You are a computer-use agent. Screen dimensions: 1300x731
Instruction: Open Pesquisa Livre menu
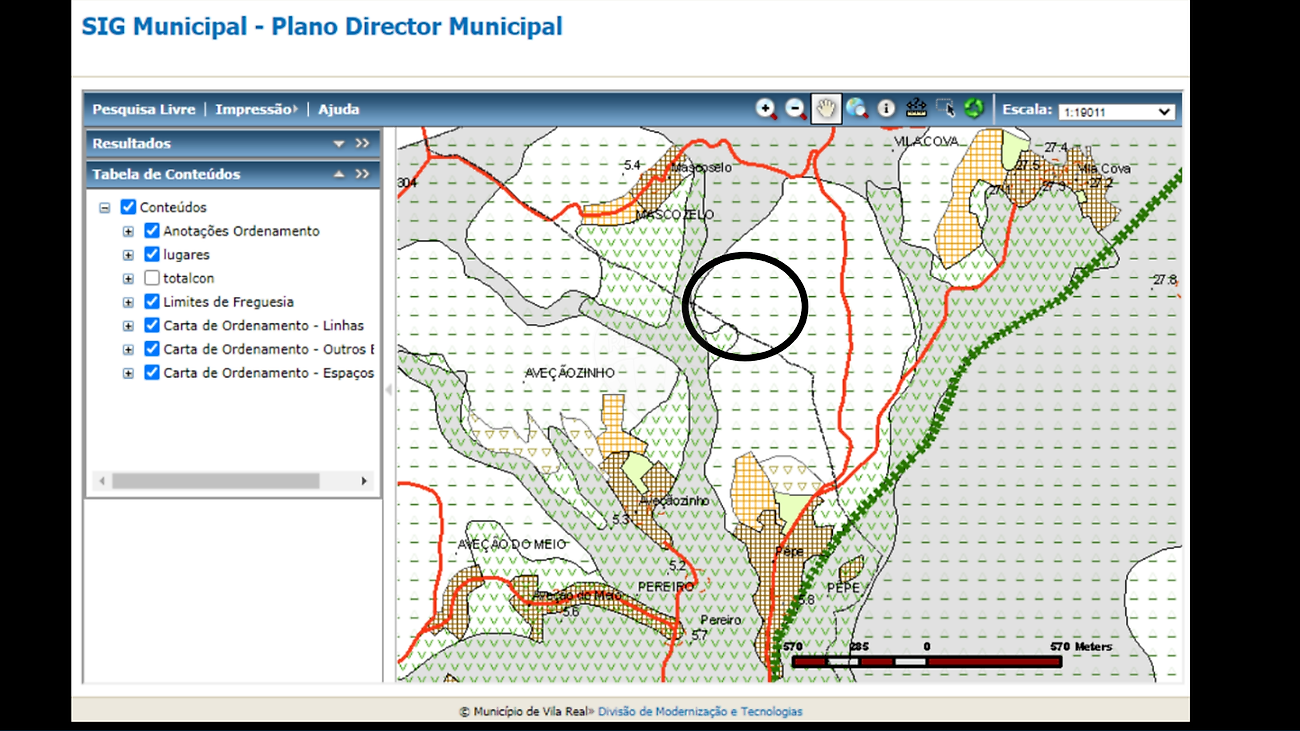(x=144, y=109)
